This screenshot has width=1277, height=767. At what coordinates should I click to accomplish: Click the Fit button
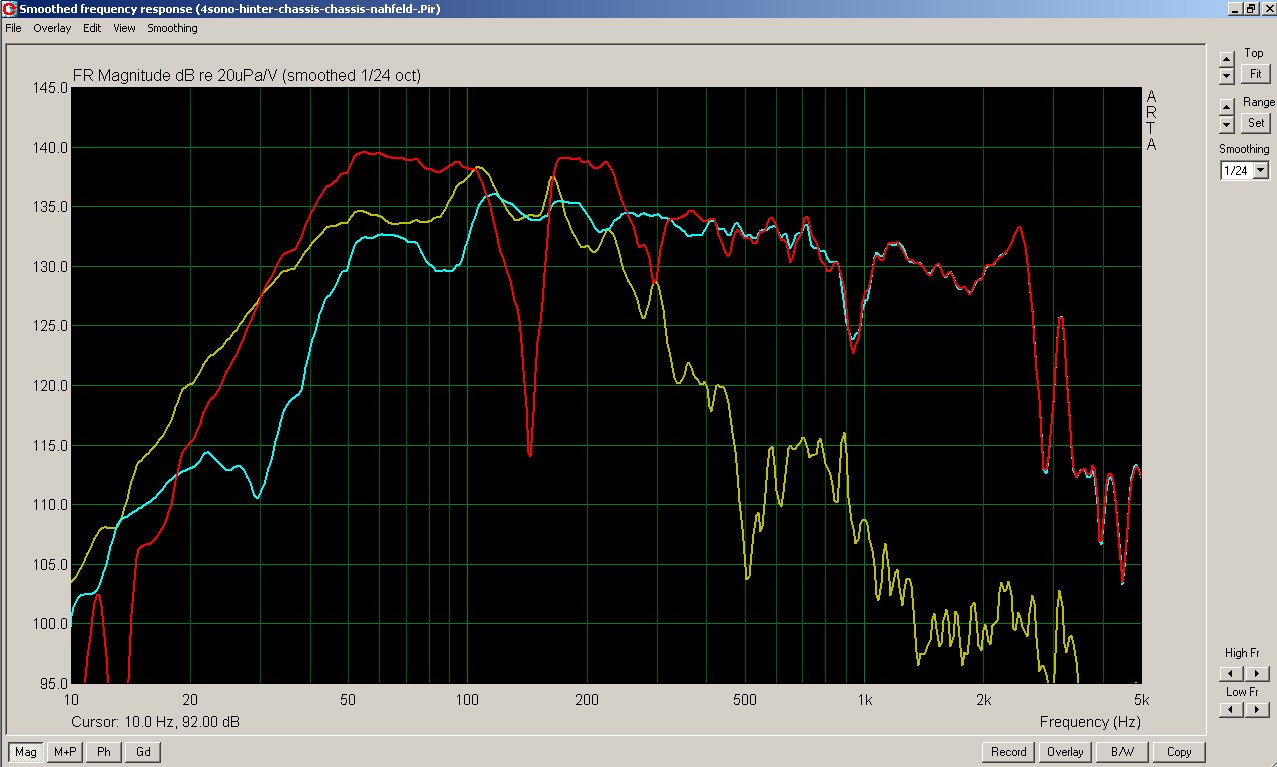[1254, 74]
